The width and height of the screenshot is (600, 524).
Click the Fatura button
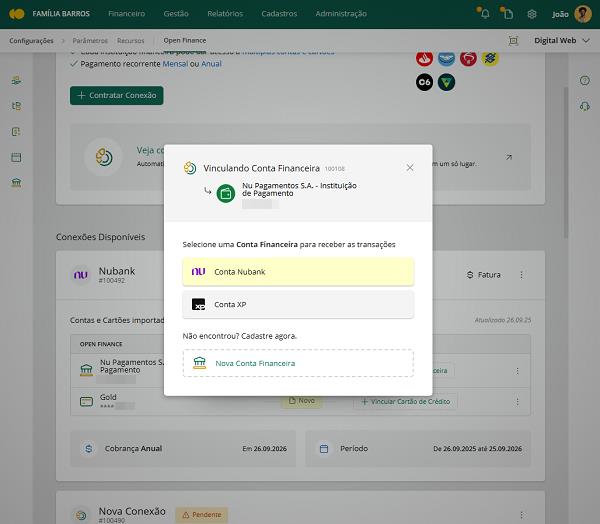pyautogui.click(x=484, y=275)
